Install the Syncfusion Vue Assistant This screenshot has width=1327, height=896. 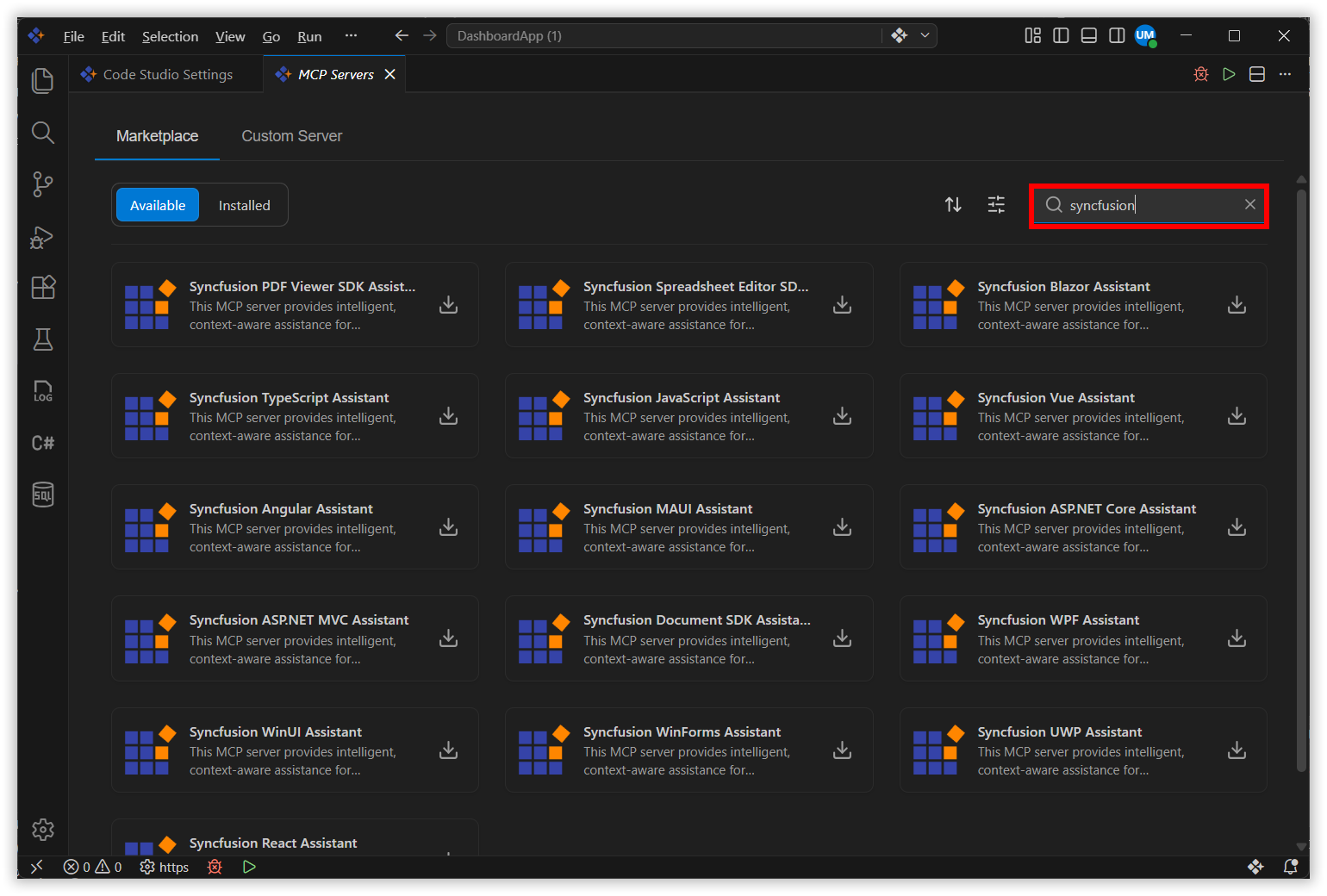click(1237, 416)
